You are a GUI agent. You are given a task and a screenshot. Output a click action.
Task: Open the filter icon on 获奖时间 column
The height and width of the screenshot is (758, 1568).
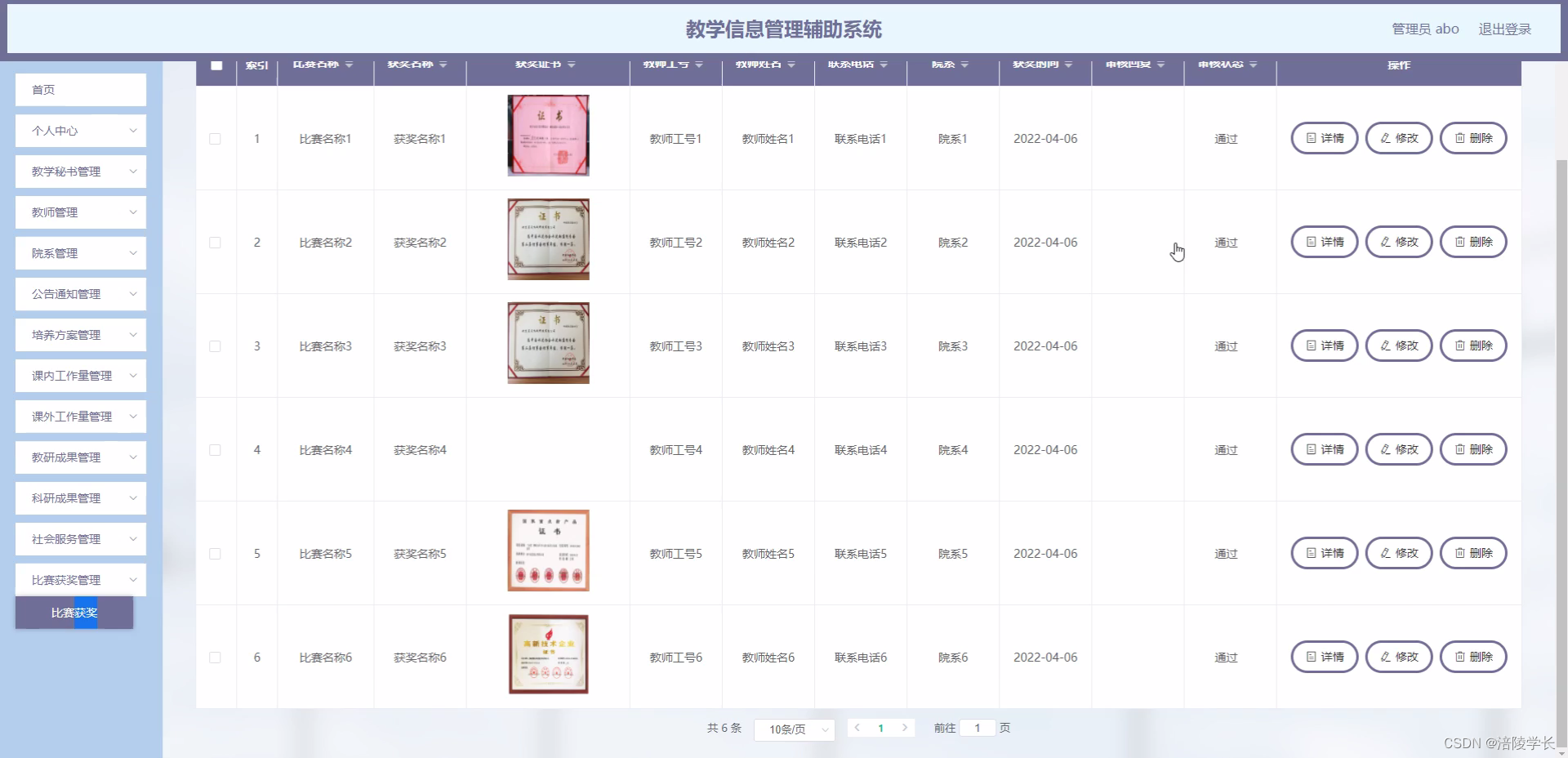(1067, 65)
